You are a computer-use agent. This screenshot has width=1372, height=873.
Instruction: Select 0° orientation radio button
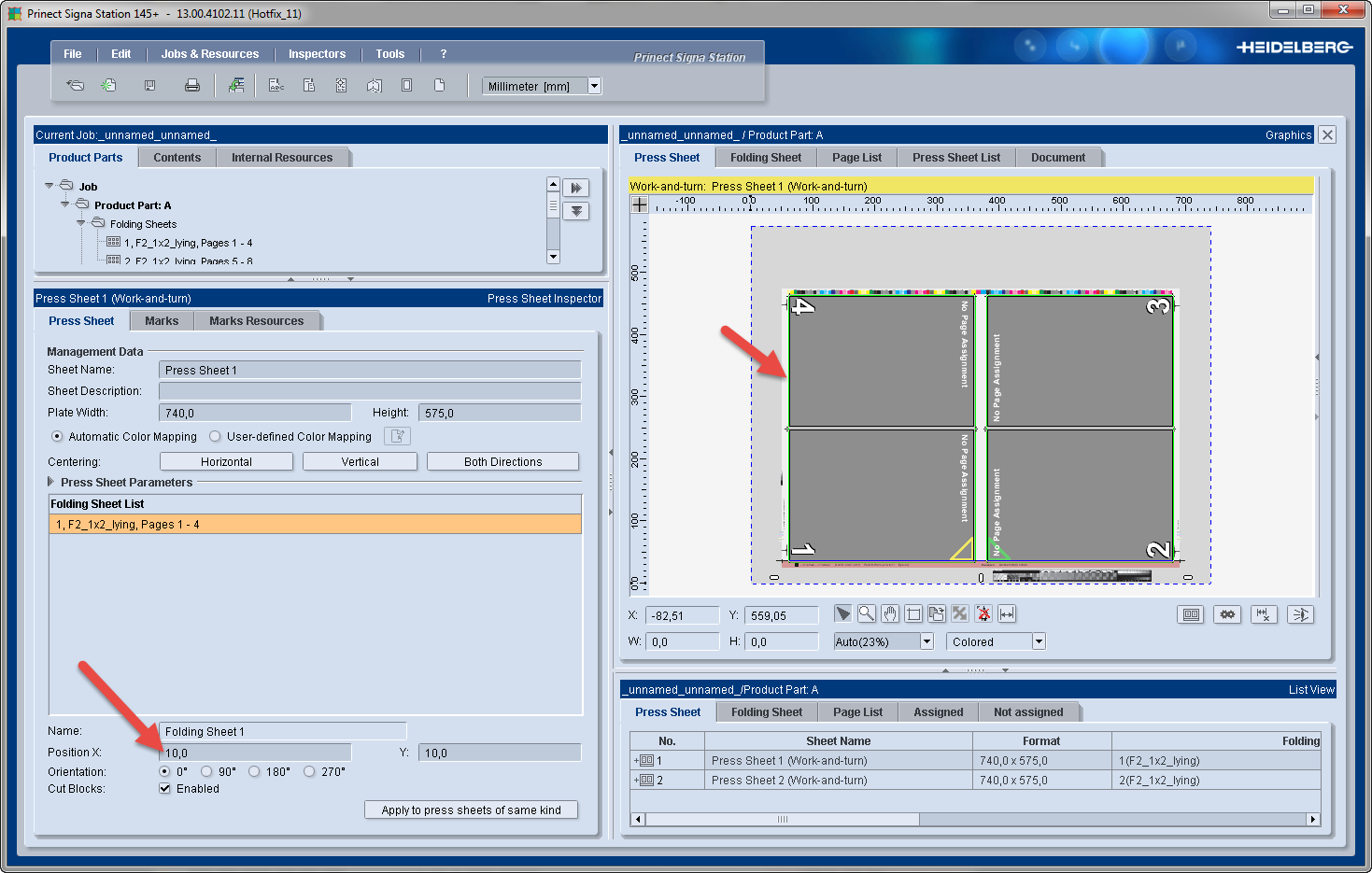click(164, 771)
